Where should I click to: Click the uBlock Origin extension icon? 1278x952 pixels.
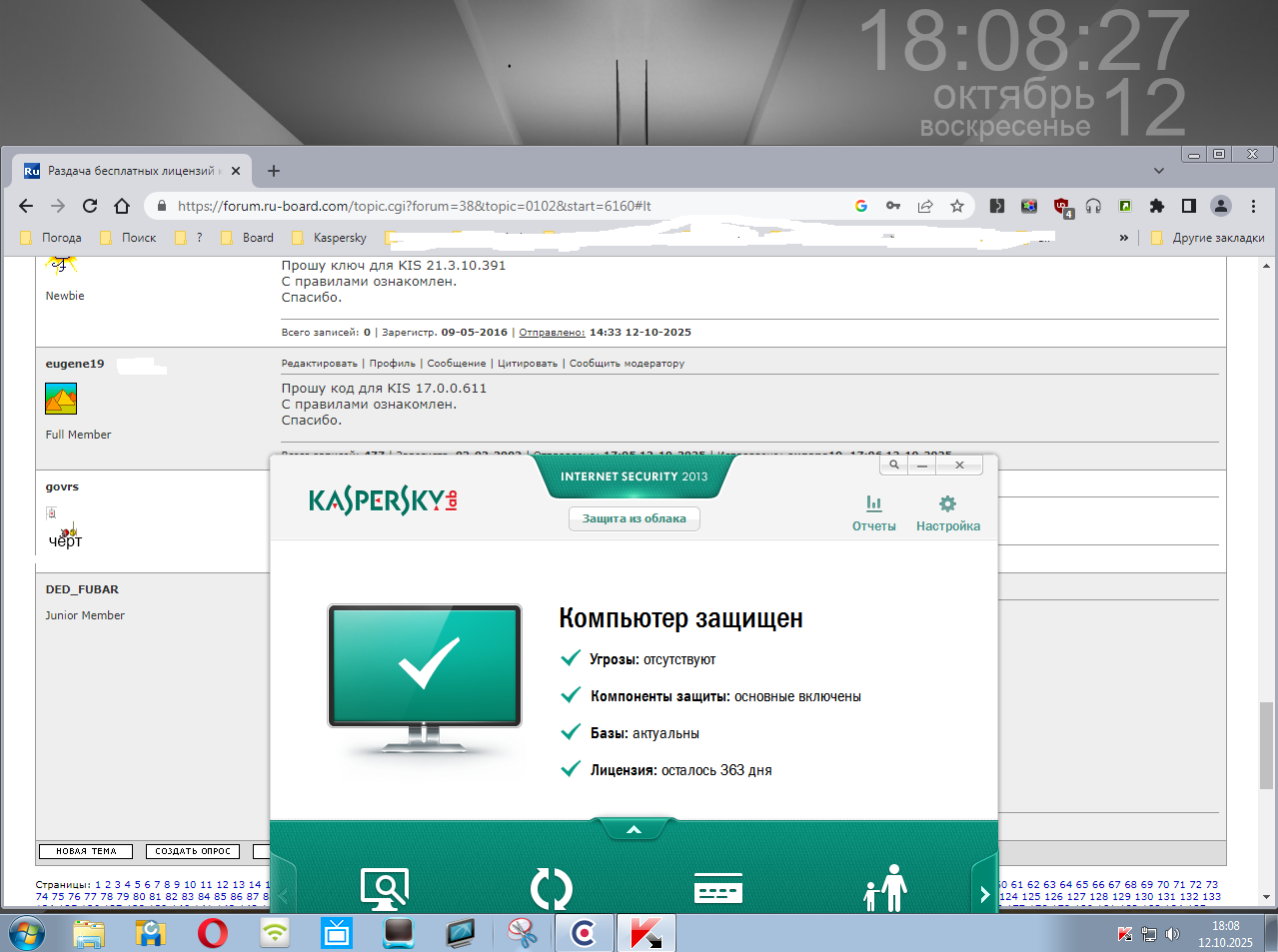pyautogui.click(x=1063, y=207)
